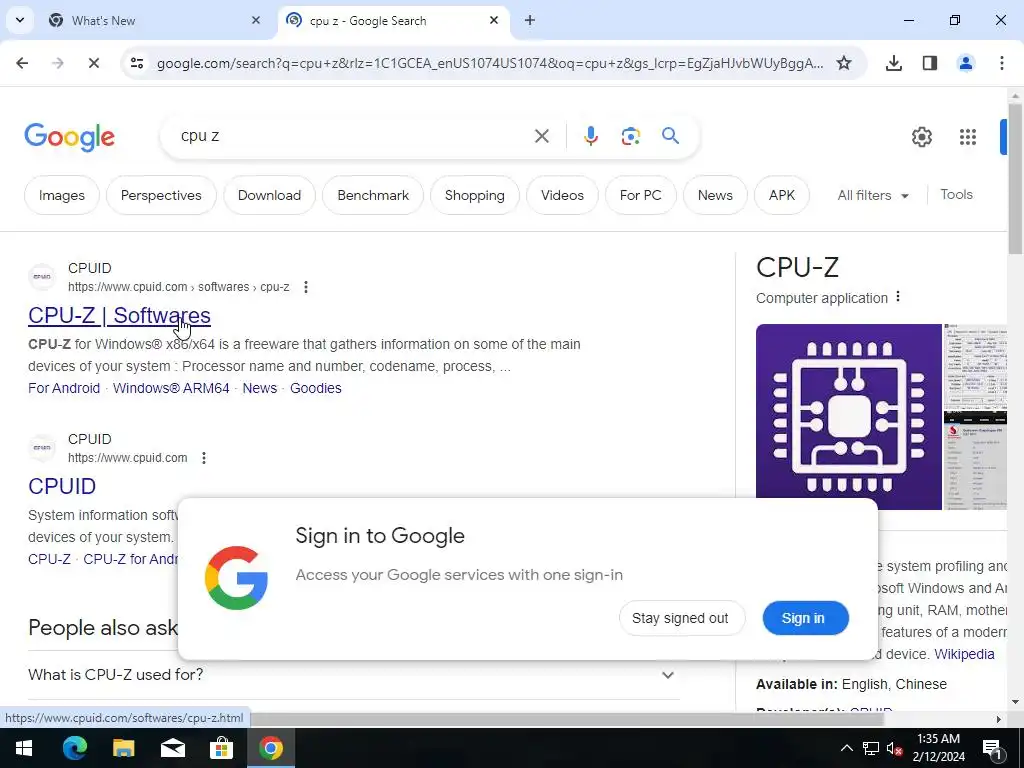Expand 'What is CPU-Z used for?' question
Viewport: 1024px width, 768px height.
(x=353, y=674)
